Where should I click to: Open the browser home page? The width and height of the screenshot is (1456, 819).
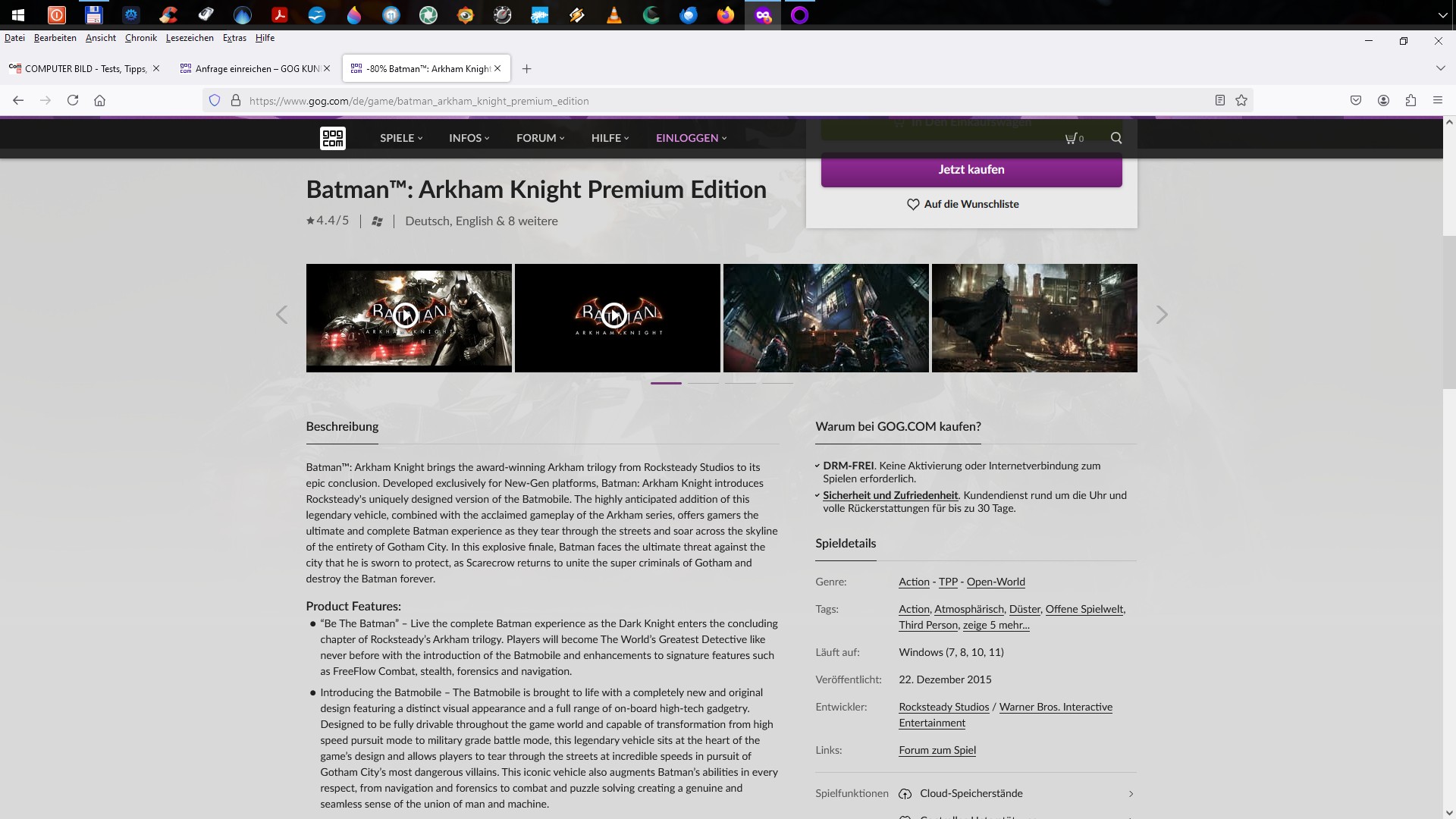tap(99, 100)
